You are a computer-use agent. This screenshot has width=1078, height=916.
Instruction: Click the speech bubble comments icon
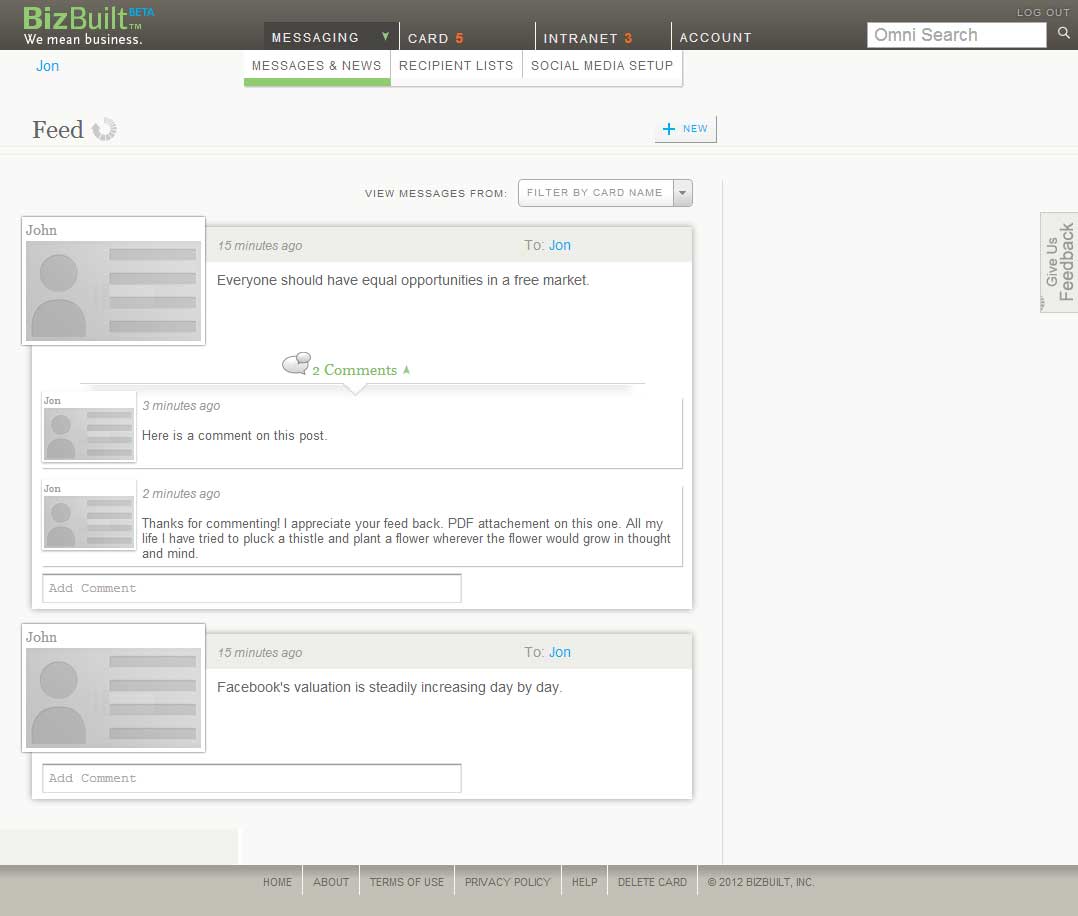[296, 364]
